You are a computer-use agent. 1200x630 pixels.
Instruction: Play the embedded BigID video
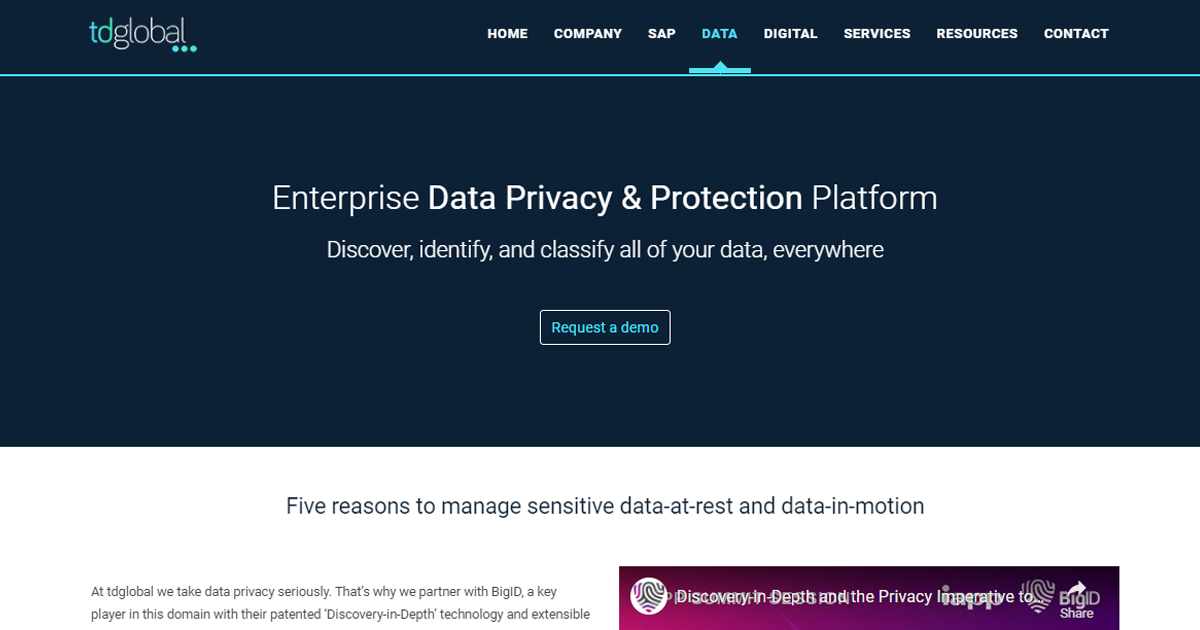tap(869, 610)
